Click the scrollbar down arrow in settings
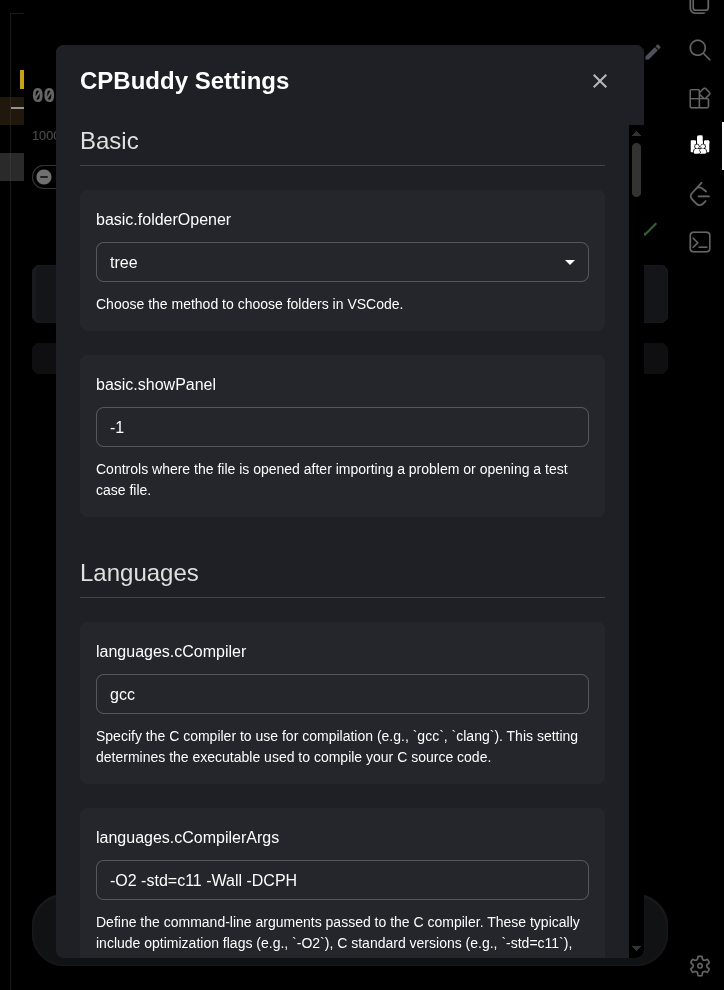The image size is (724, 990). tap(636, 948)
